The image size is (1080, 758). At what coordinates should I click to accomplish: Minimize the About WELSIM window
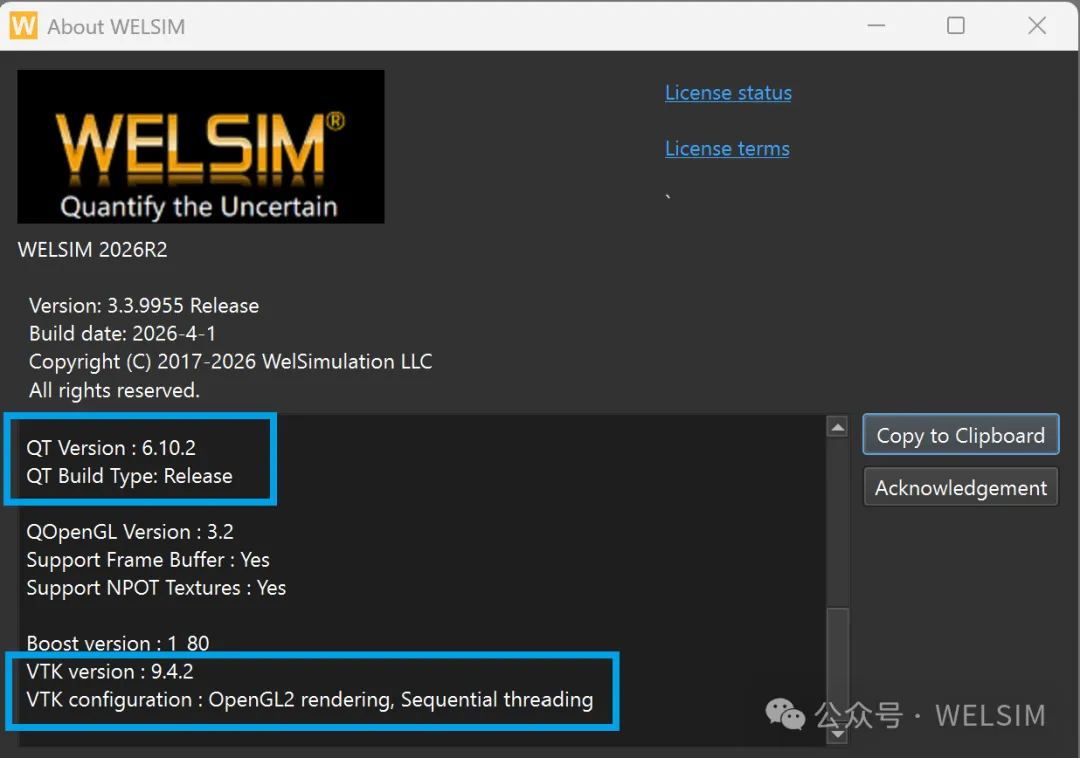(876, 25)
